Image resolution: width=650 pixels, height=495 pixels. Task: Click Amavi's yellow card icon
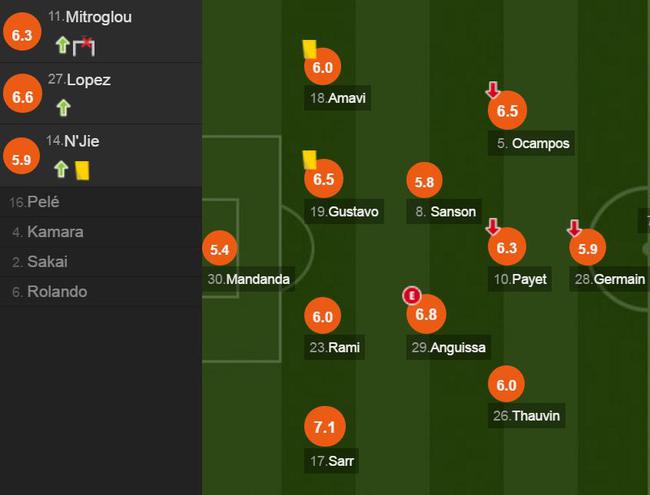310,49
